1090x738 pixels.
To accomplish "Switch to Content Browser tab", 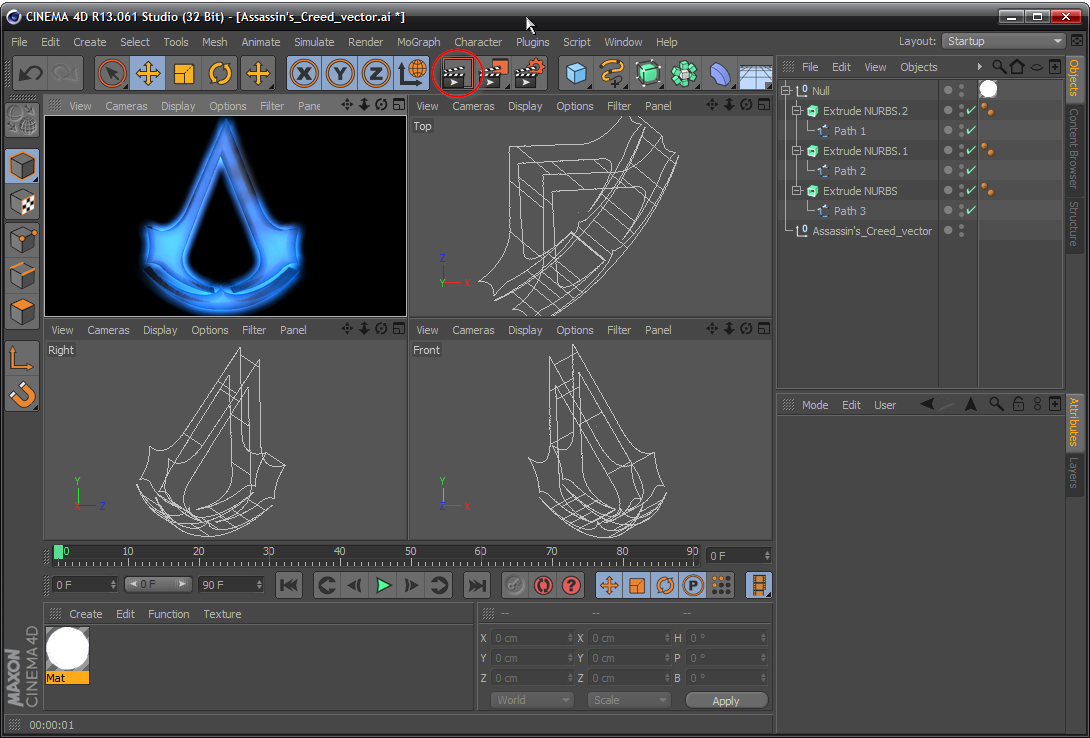I will [x=1074, y=148].
